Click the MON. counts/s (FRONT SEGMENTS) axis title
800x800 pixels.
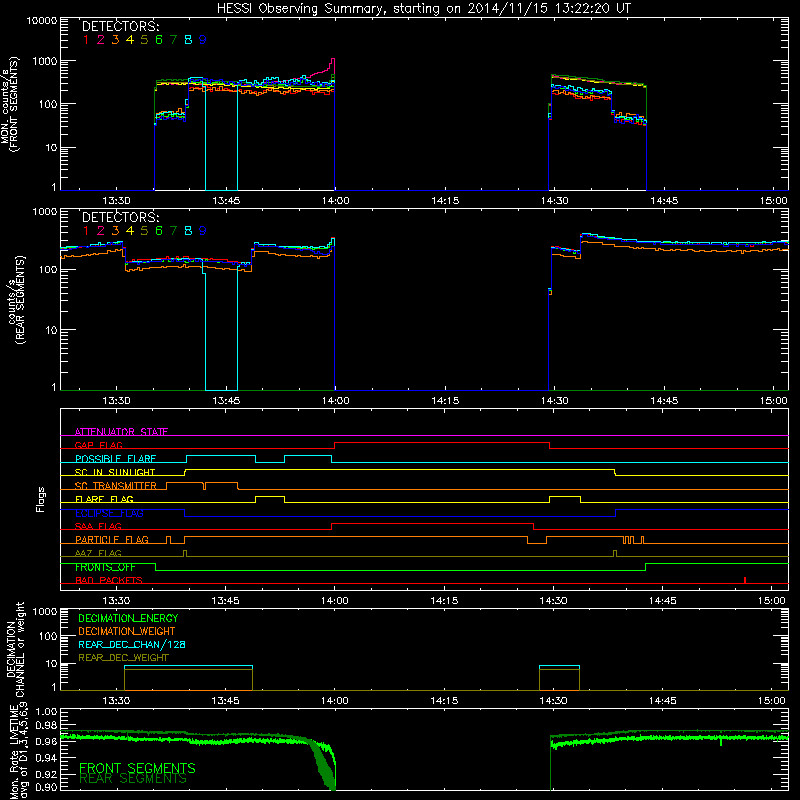(x=10, y=105)
